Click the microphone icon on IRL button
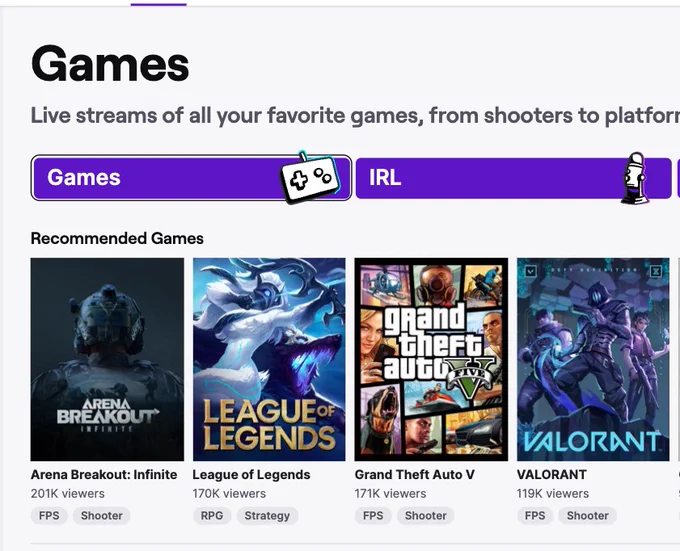This screenshot has width=680, height=551. 634,178
